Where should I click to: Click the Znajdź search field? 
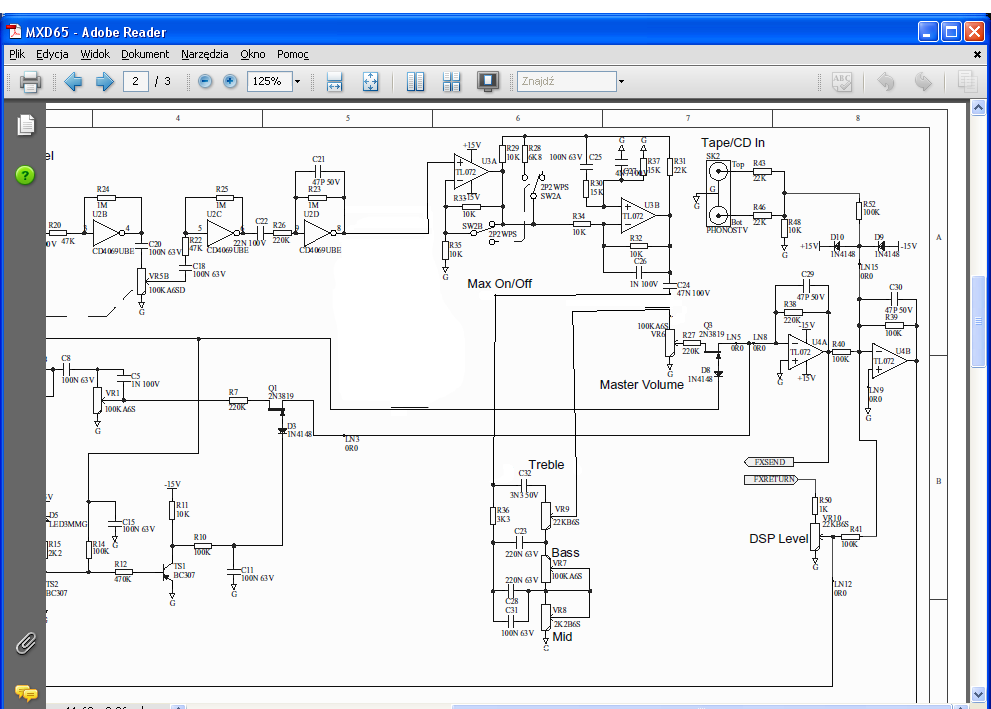pyautogui.click(x=566, y=82)
